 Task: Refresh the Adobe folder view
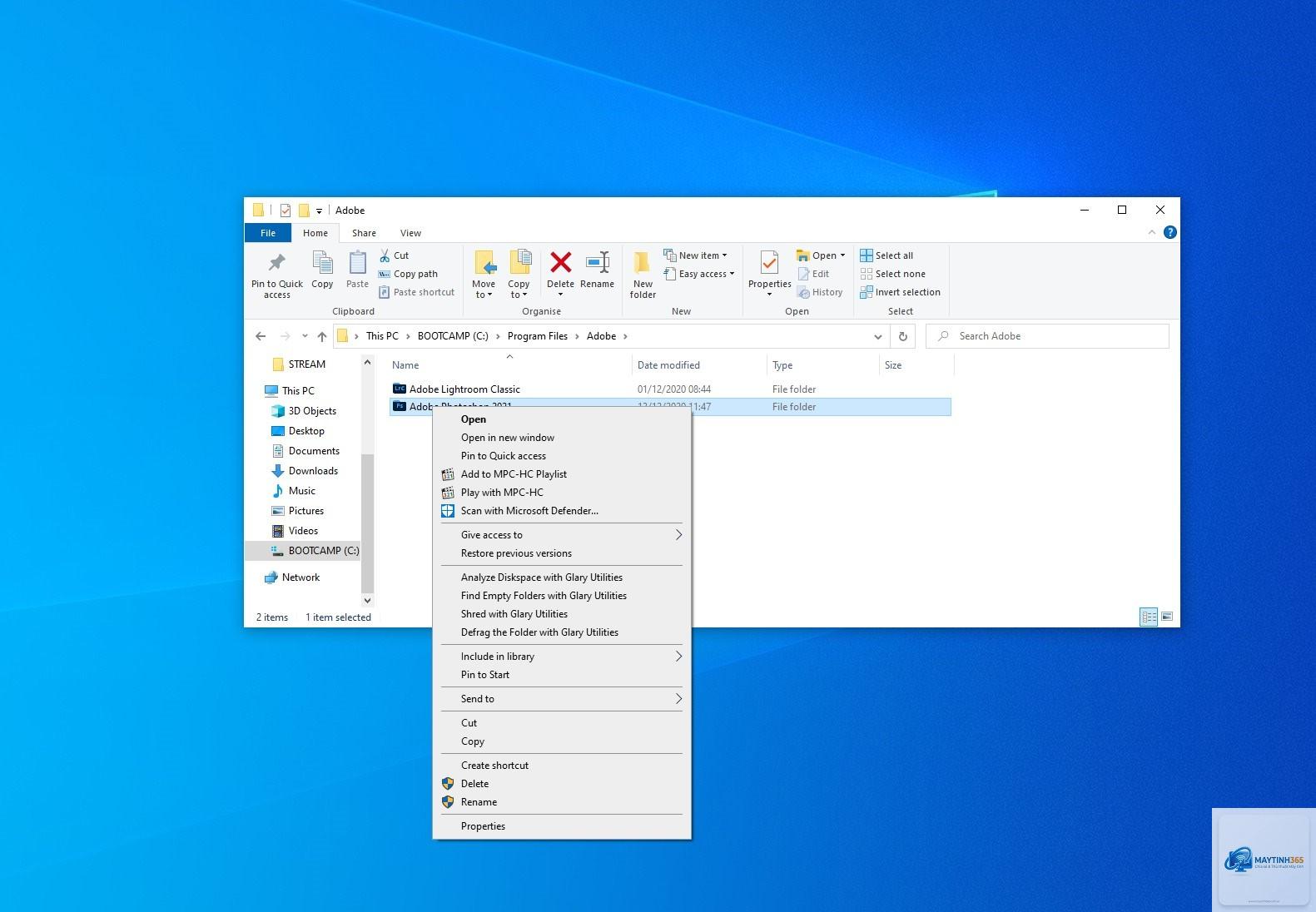point(902,336)
